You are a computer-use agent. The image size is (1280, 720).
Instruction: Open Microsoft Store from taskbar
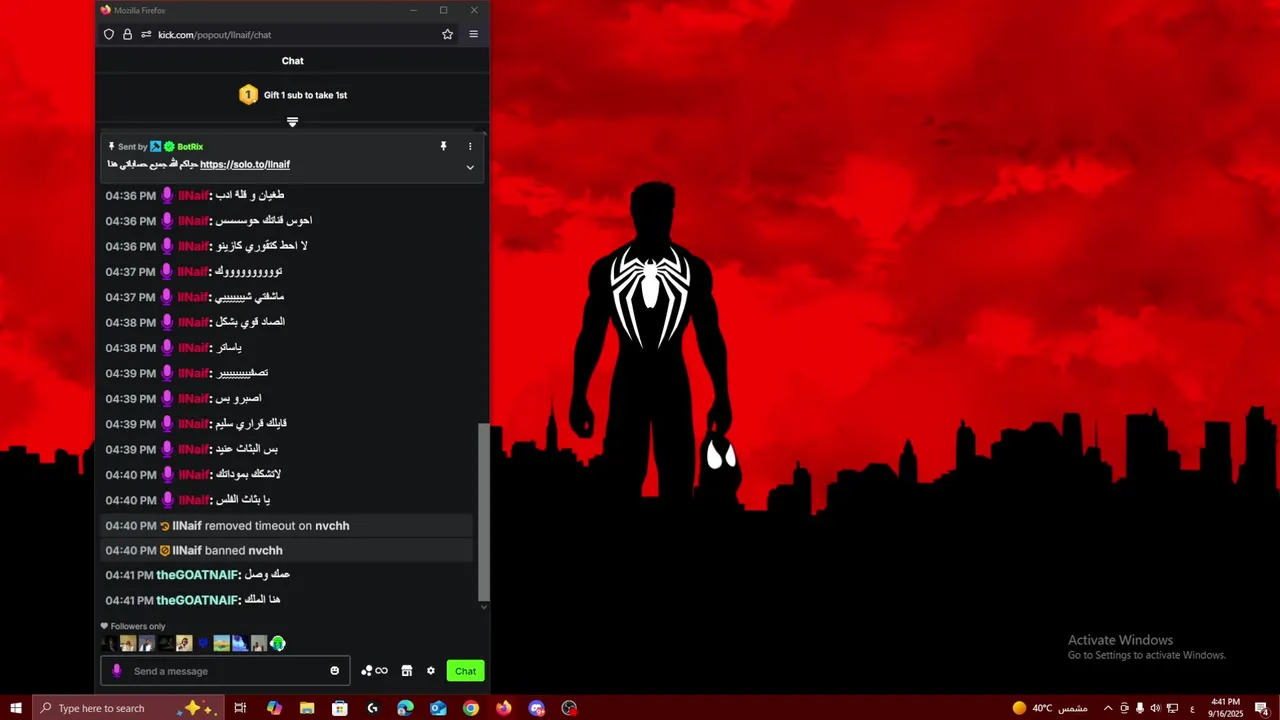pos(340,708)
